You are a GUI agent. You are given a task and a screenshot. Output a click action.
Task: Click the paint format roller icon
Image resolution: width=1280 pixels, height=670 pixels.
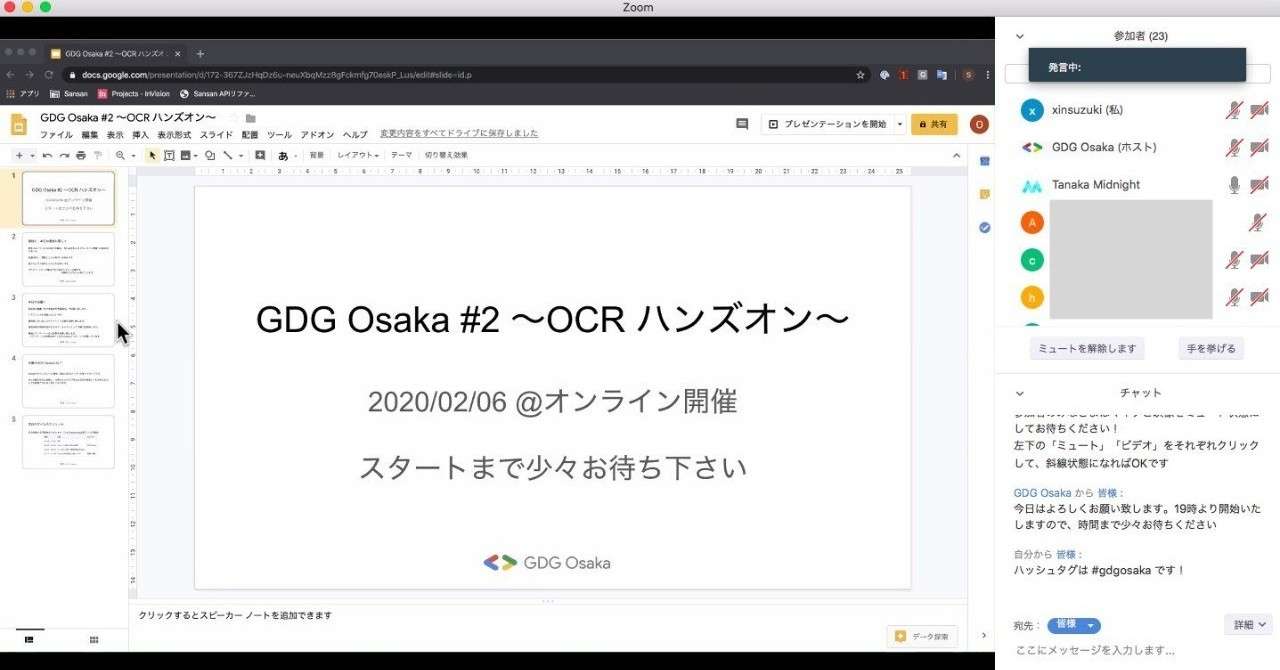(97, 155)
